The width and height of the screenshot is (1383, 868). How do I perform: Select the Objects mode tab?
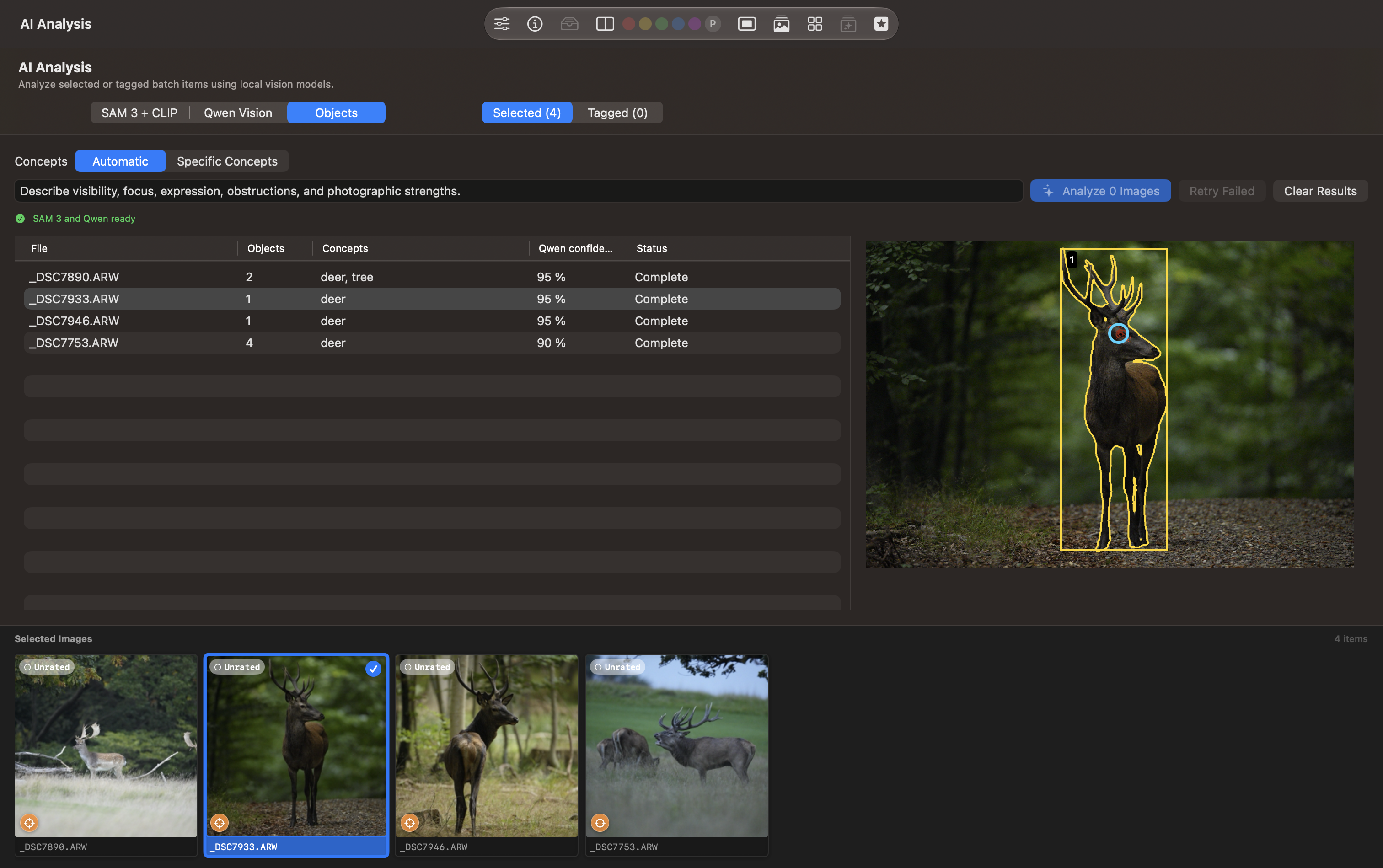click(337, 113)
